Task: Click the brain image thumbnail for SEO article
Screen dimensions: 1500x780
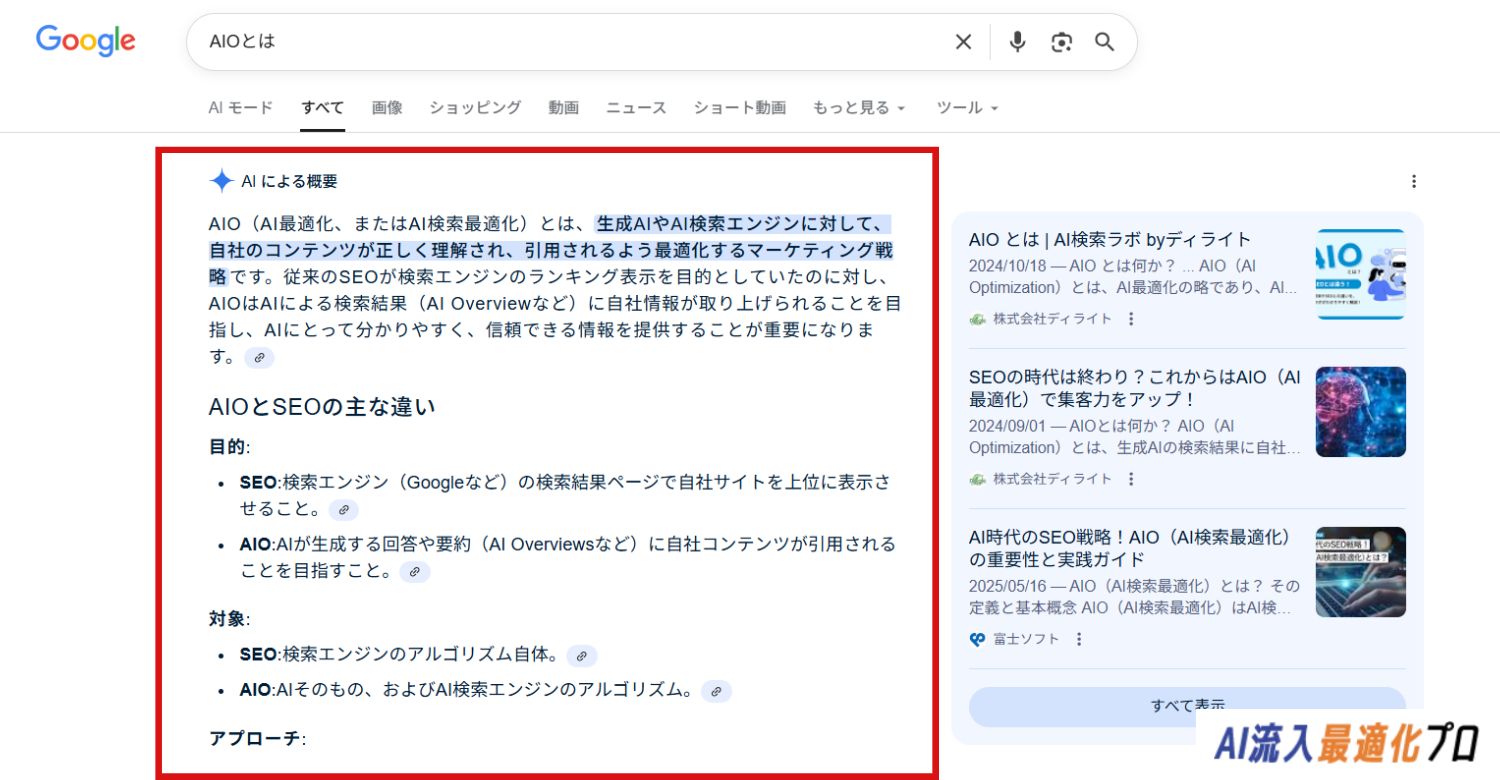Action: coord(1360,412)
